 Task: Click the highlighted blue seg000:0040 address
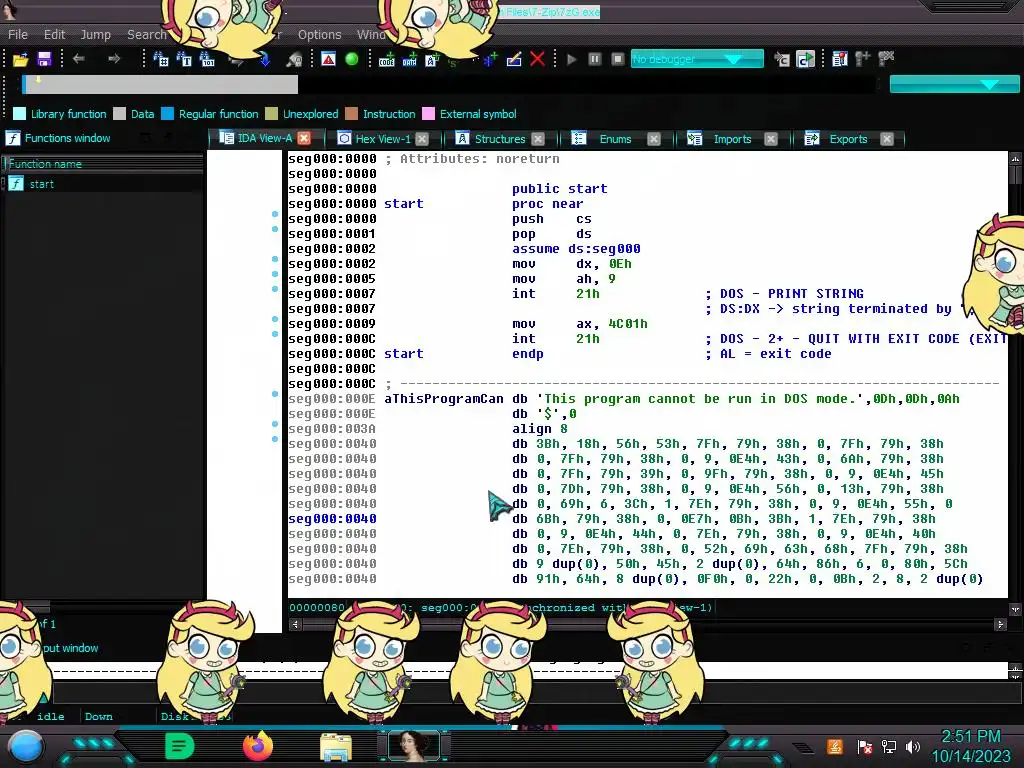332,519
